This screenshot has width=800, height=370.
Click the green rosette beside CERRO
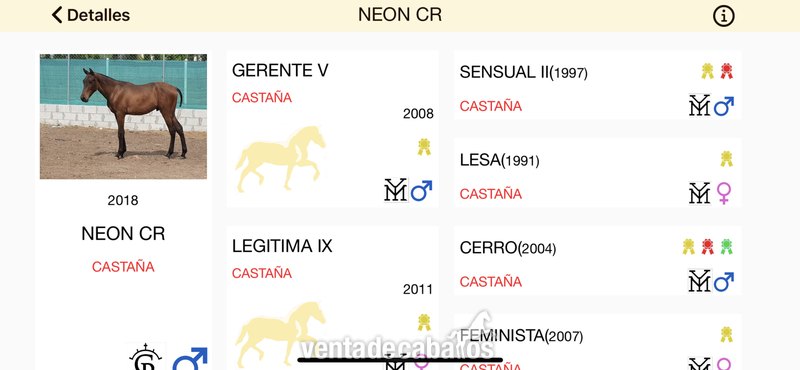tap(727, 246)
